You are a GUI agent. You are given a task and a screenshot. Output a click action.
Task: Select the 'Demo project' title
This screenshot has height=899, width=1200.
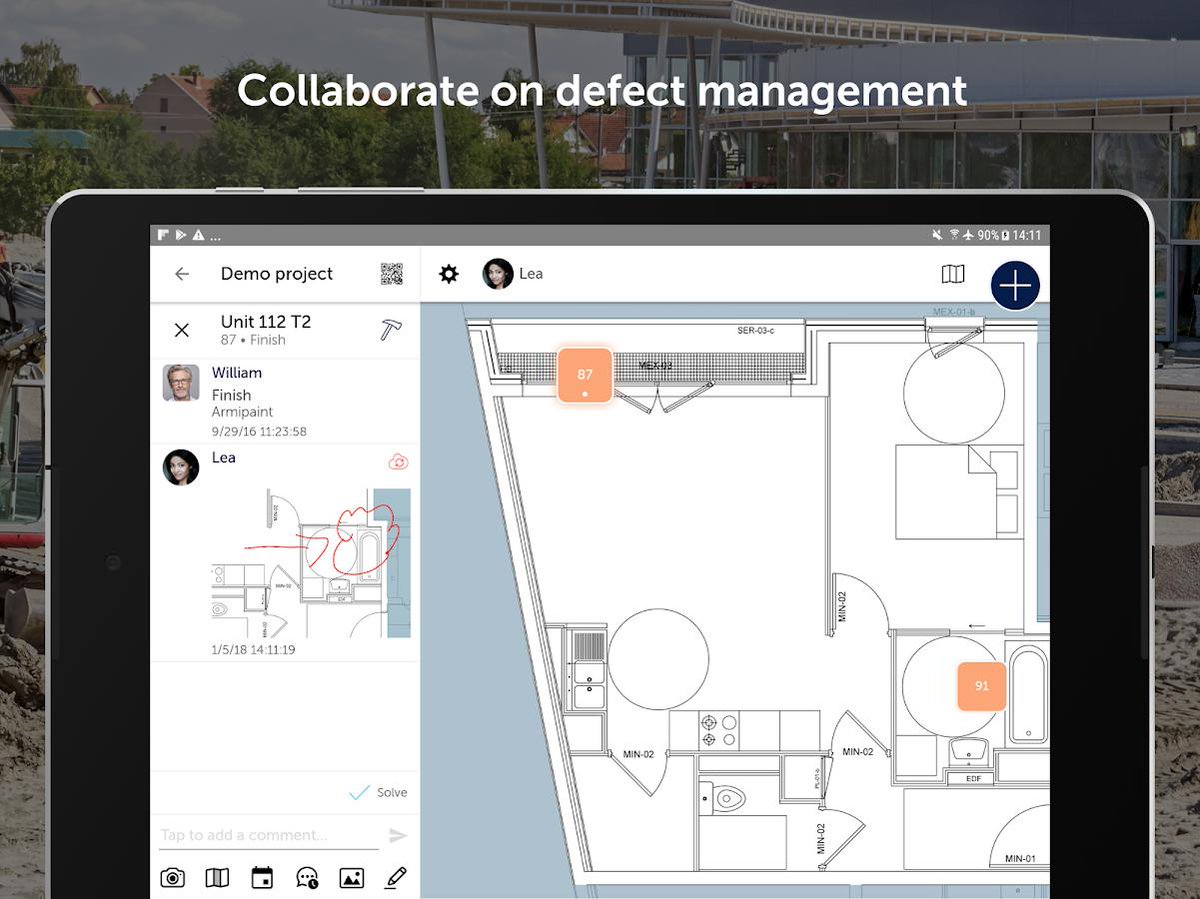277,274
